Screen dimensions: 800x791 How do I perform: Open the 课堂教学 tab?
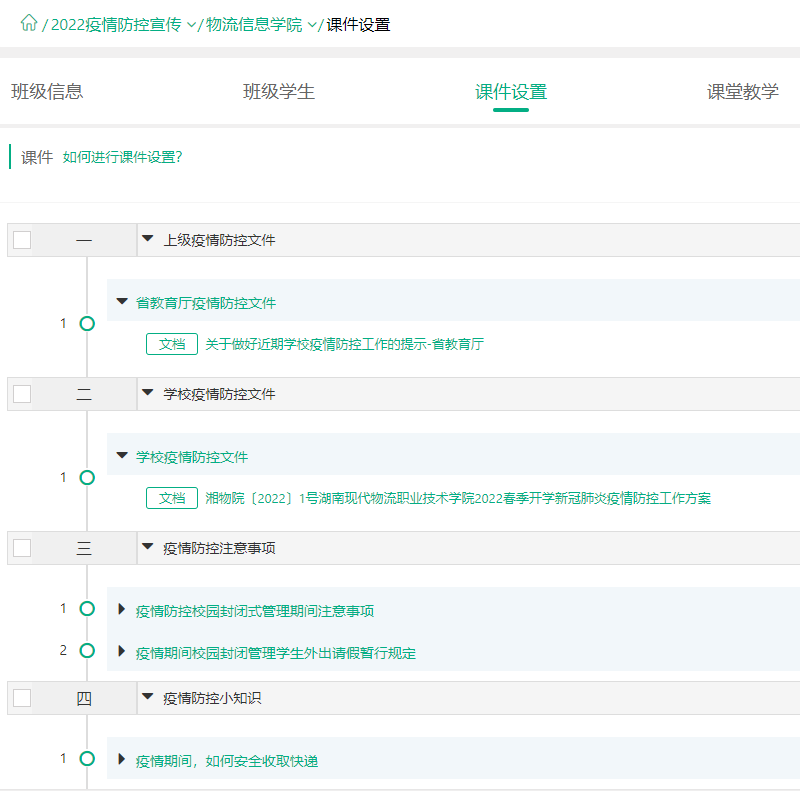(742, 92)
